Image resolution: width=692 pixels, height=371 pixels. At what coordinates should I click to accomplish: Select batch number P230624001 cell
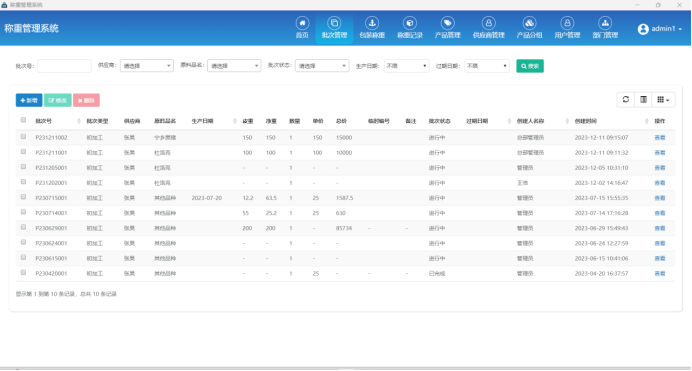tap(51, 243)
